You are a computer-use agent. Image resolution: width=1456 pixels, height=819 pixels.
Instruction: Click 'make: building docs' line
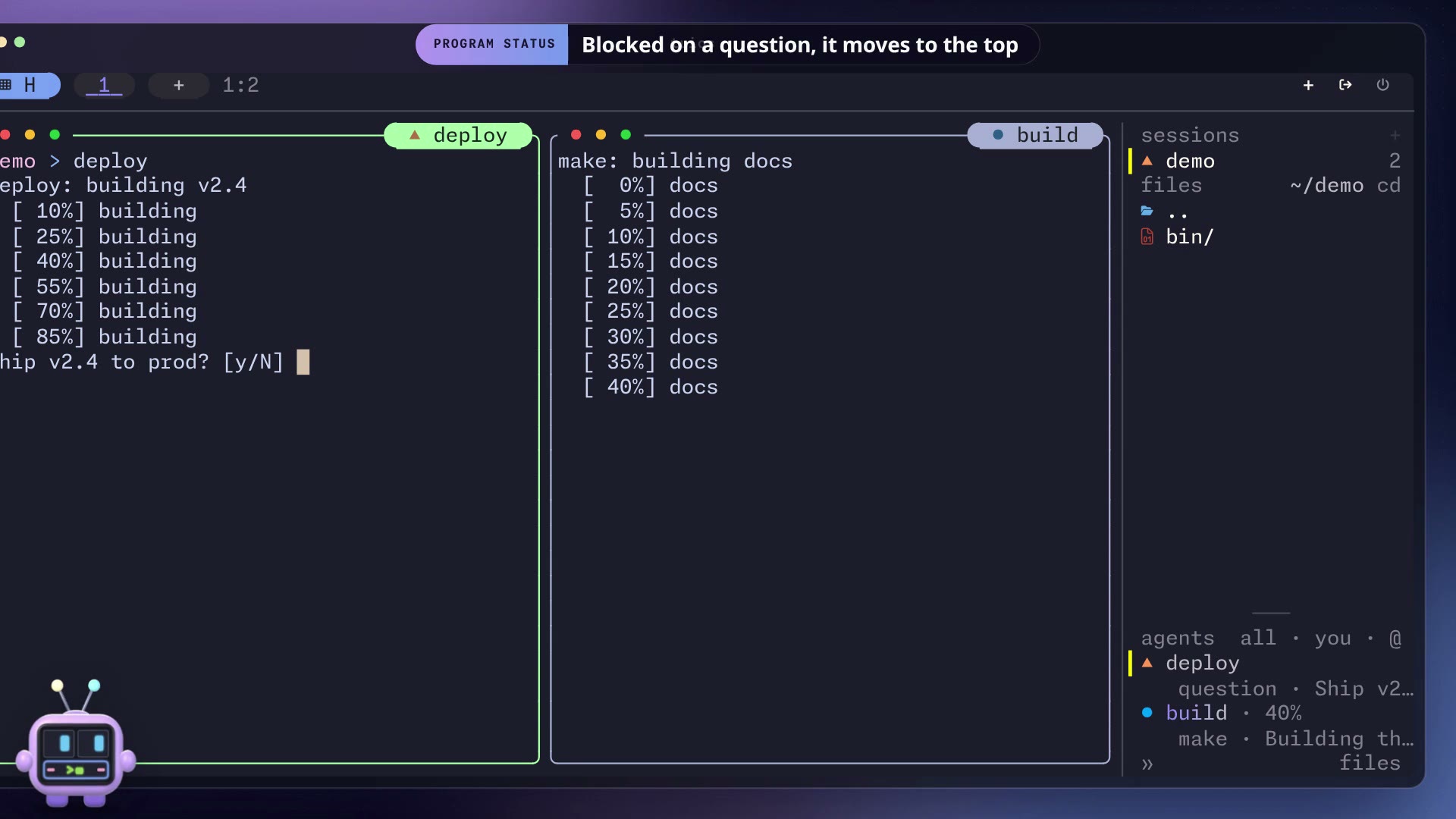point(675,161)
